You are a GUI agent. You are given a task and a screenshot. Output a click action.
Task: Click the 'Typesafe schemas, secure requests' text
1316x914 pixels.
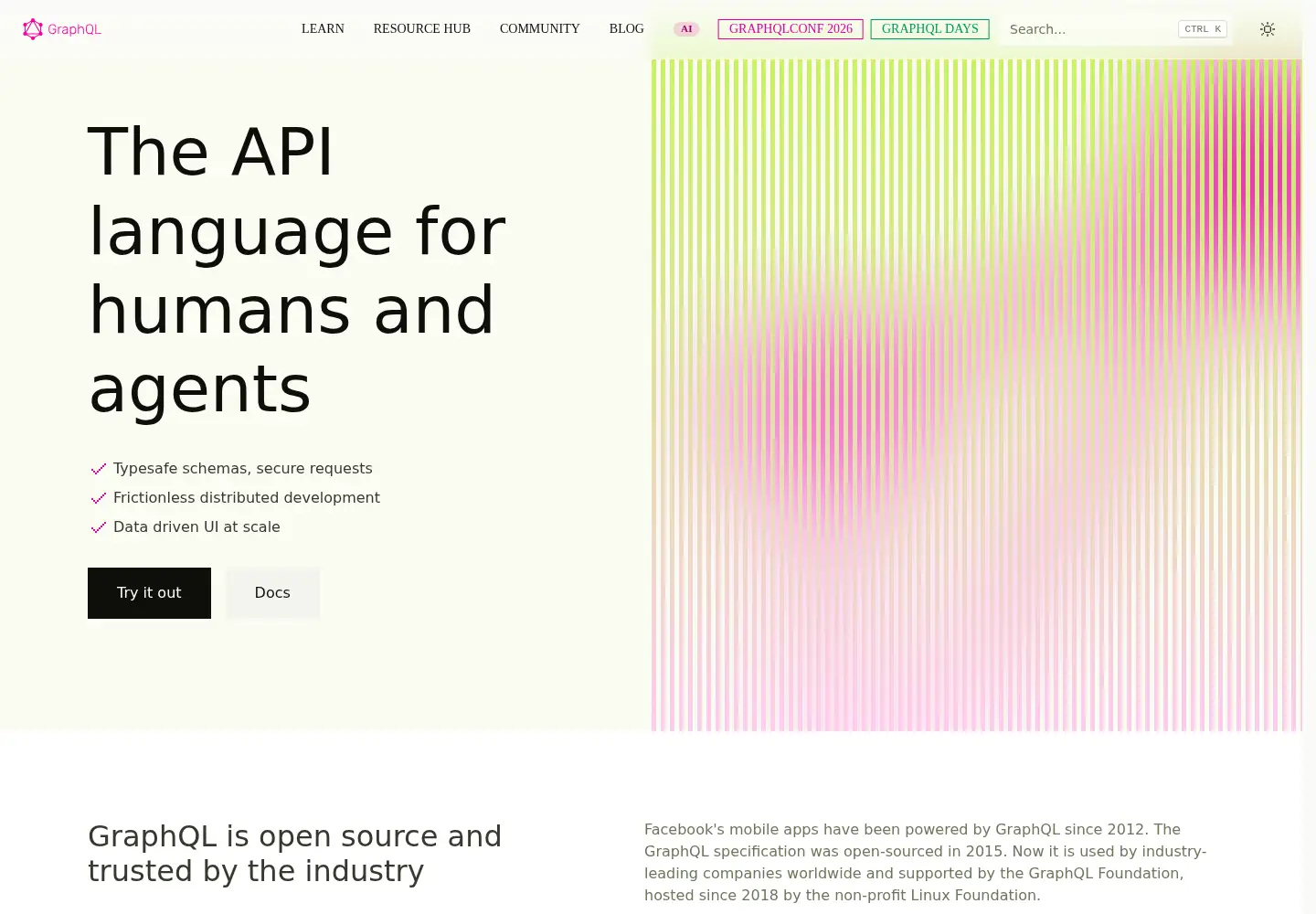click(x=243, y=469)
